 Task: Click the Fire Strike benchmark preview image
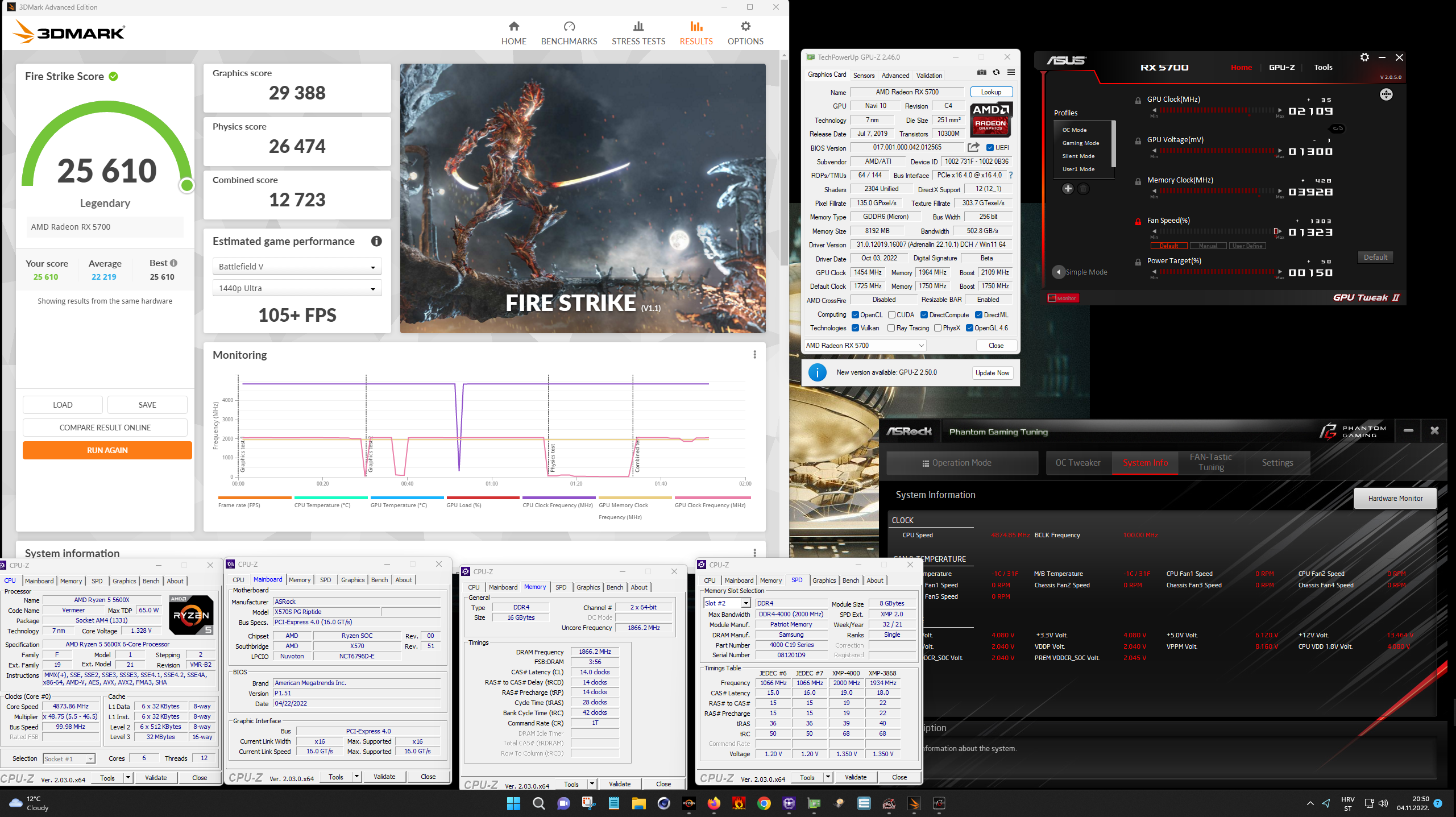coord(583,198)
